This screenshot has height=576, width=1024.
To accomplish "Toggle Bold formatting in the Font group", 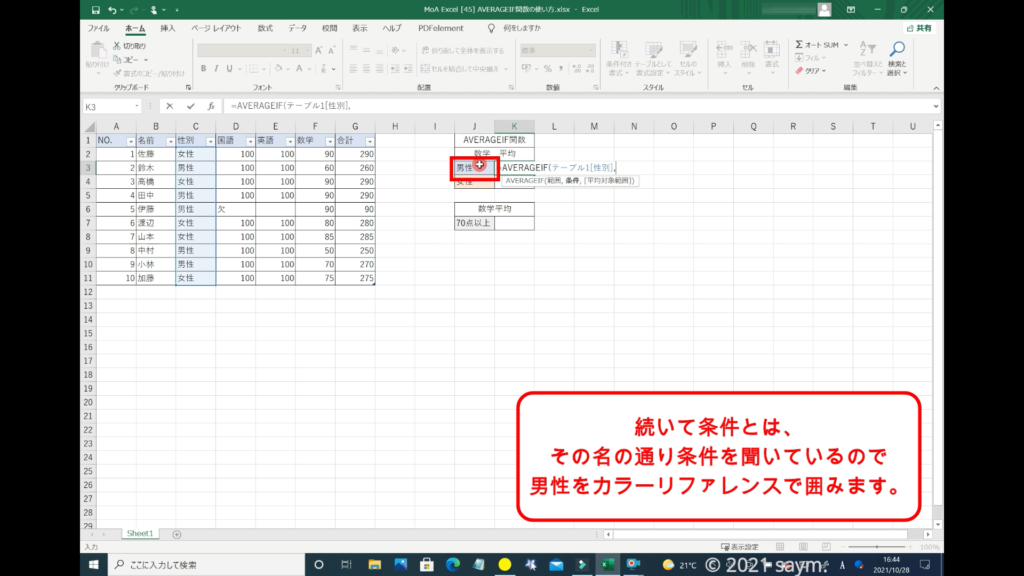I will [x=202, y=69].
